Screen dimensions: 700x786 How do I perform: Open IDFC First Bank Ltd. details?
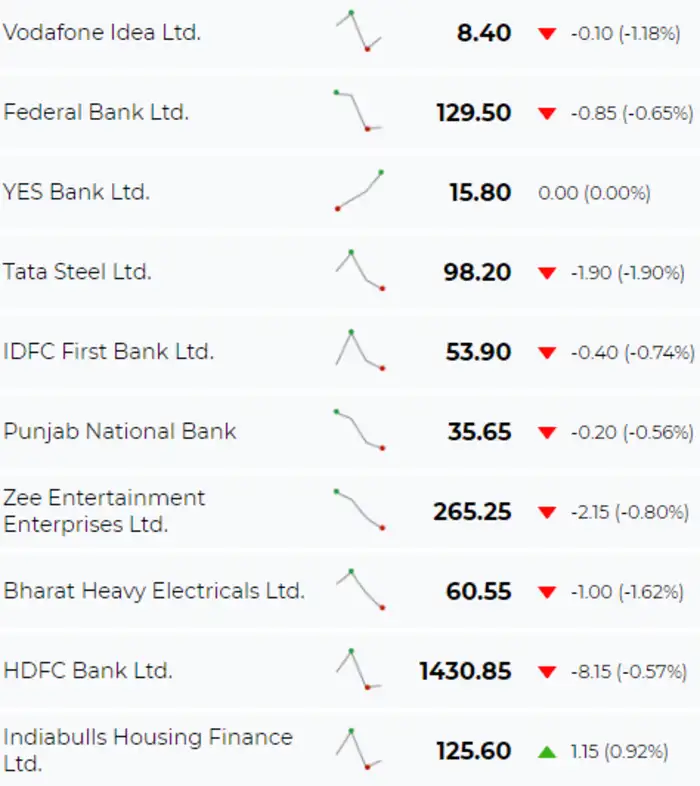(109, 352)
